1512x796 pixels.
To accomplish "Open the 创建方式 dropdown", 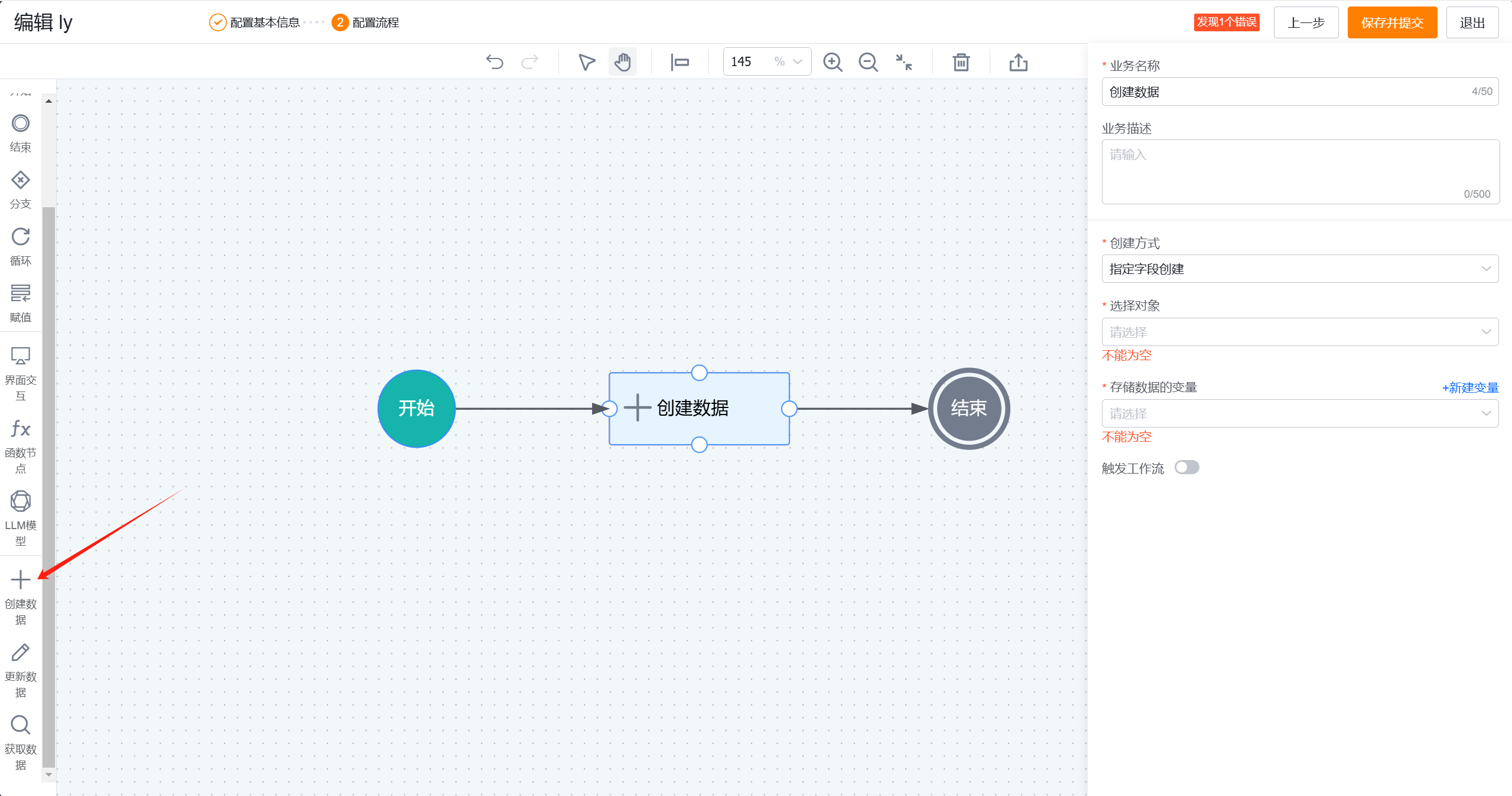I will click(1299, 269).
